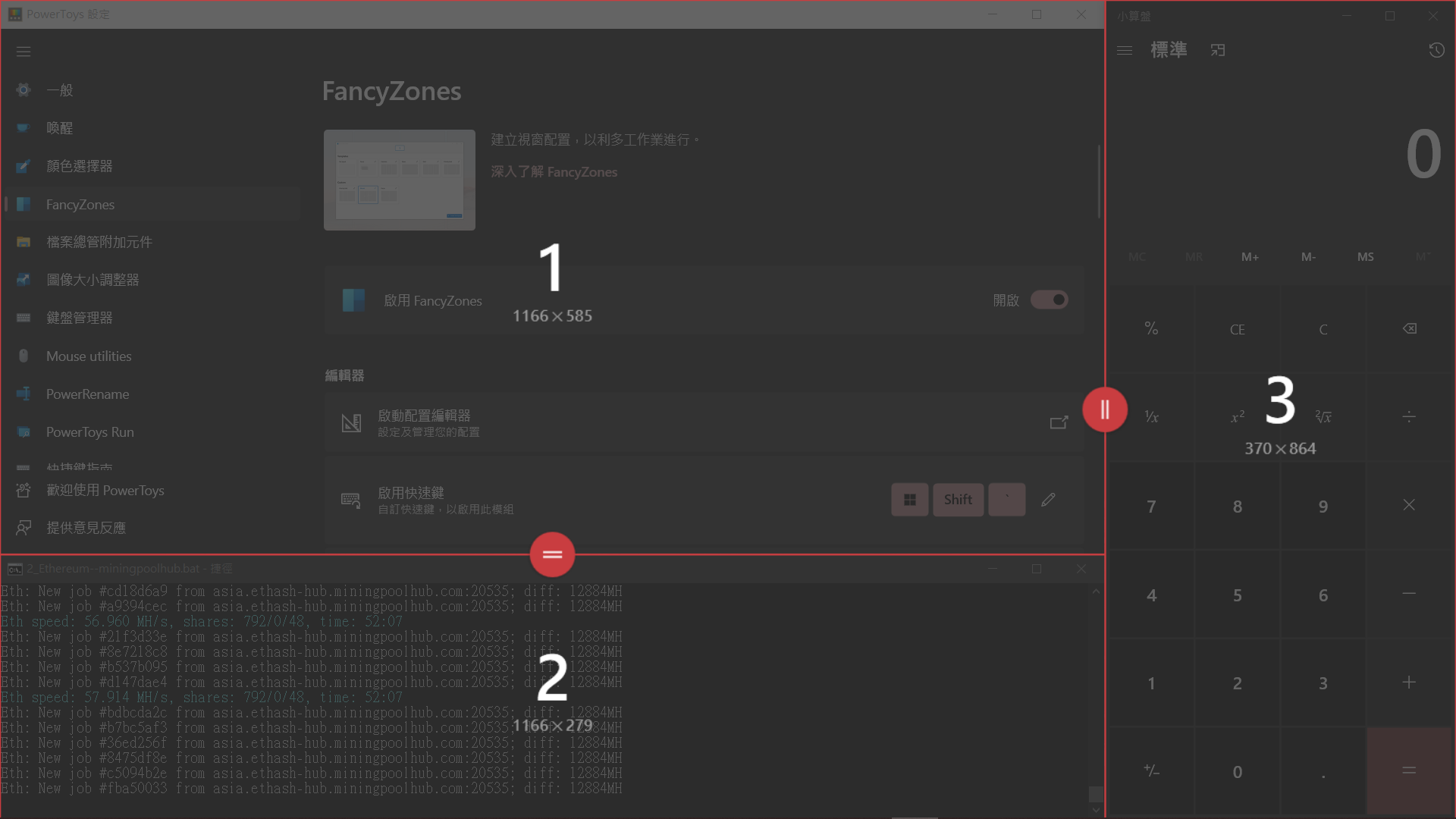Click the plus/minus sign key

pos(1151,770)
